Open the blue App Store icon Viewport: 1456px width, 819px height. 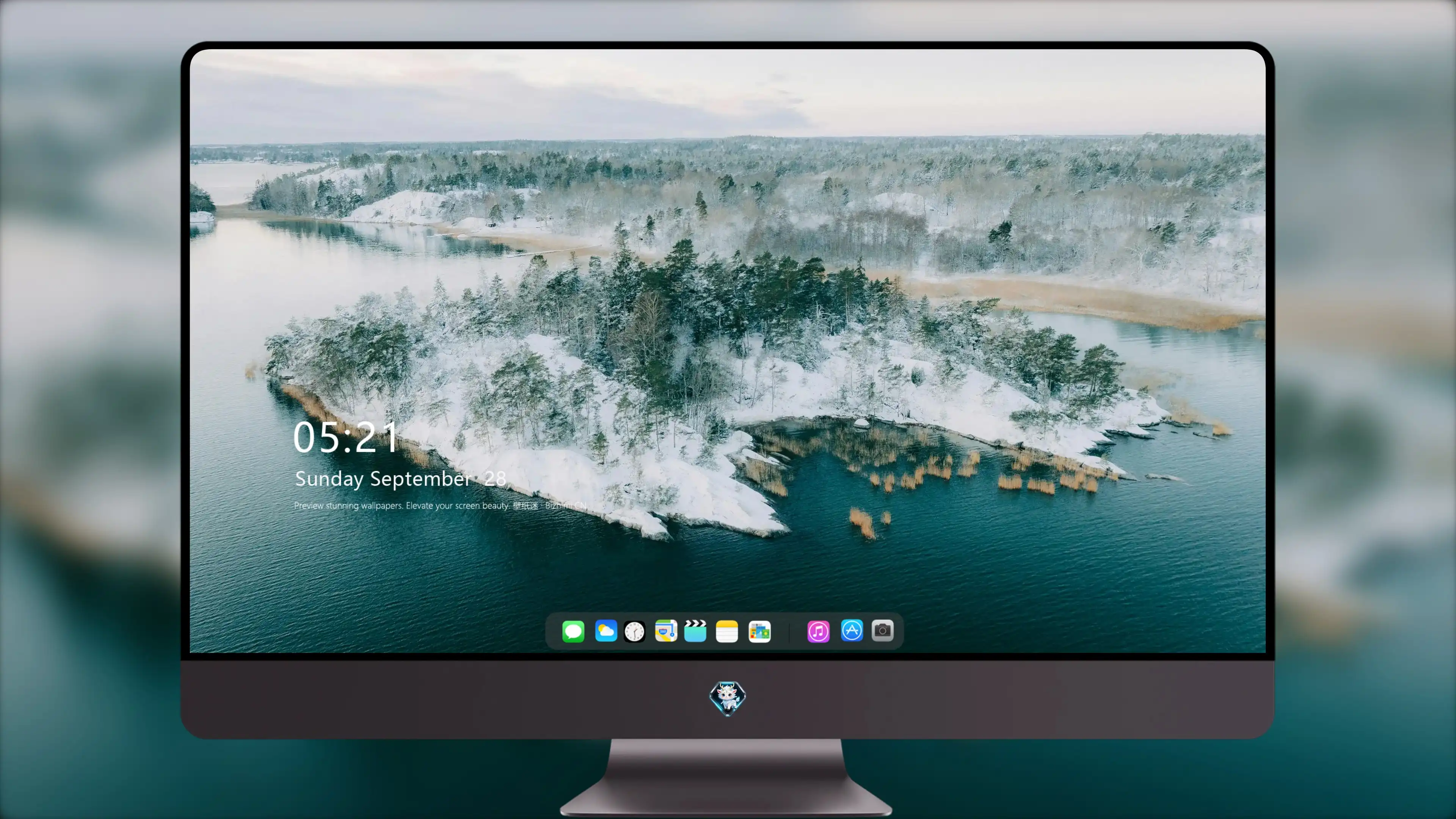coord(852,630)
